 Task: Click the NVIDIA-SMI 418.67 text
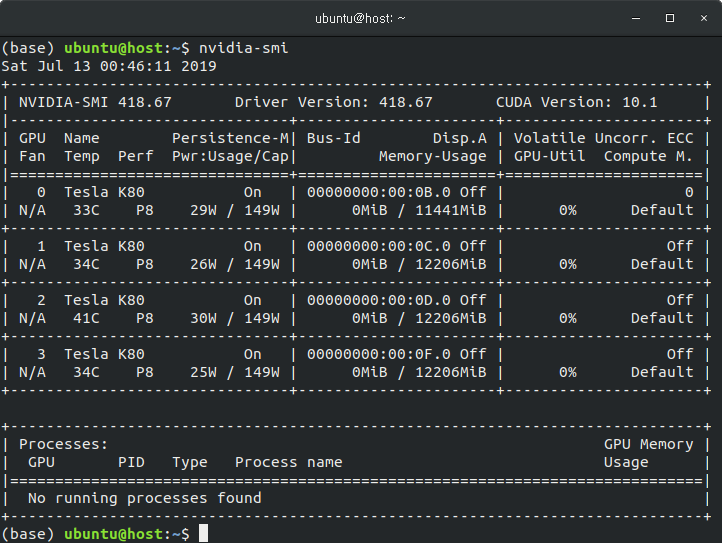click(x=95, y=102)
